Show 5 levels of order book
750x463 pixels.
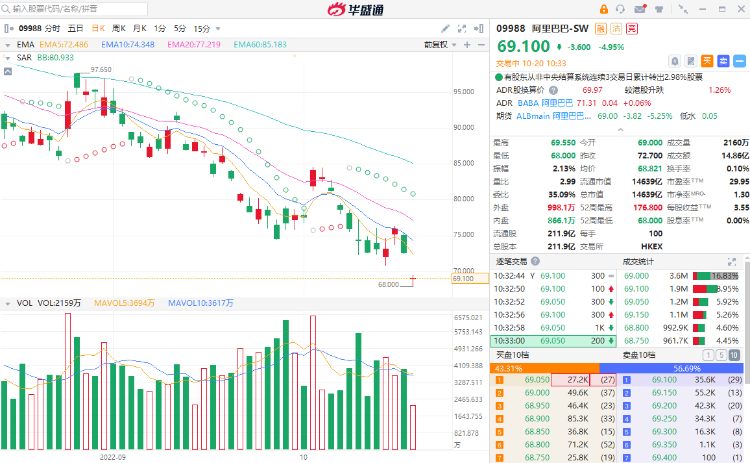[x=721, y=355]
